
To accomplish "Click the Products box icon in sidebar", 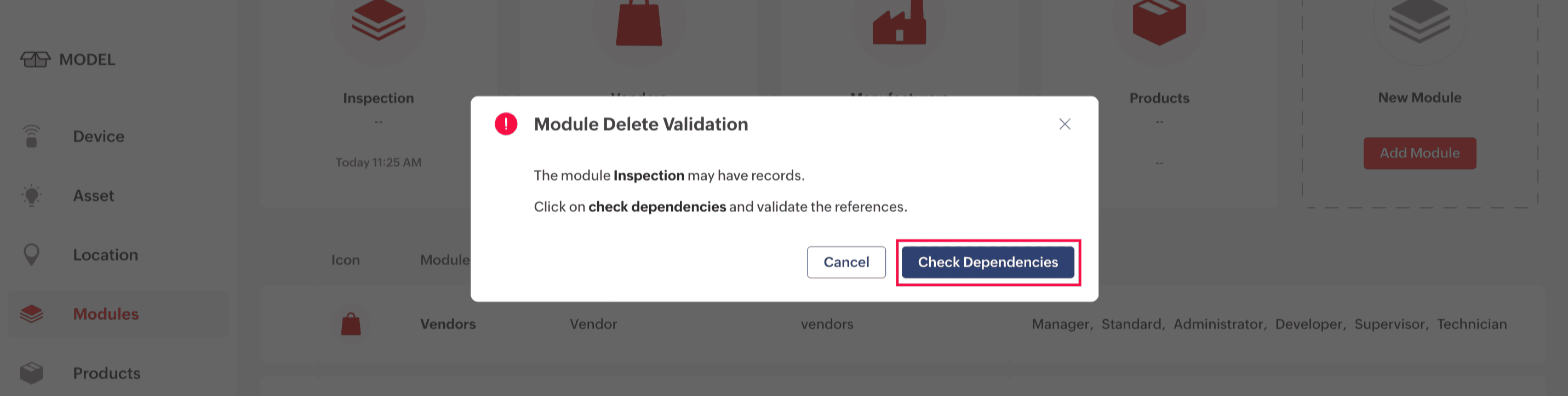I will click(32, 373).
